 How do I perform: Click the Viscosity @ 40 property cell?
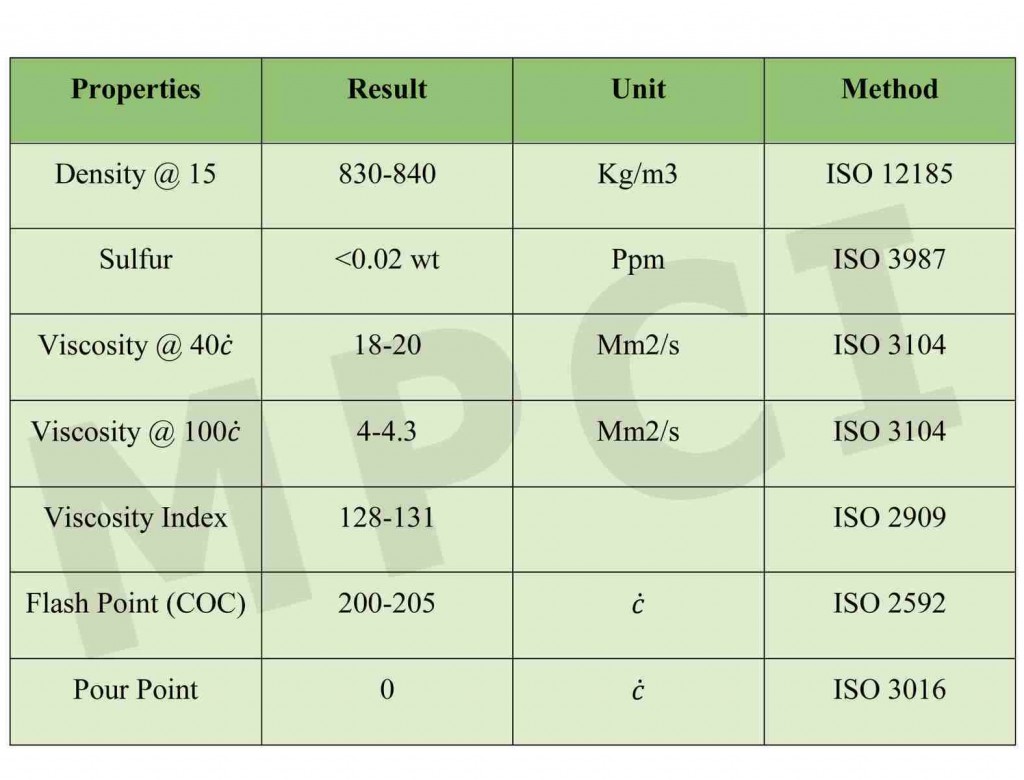point(136,346)
